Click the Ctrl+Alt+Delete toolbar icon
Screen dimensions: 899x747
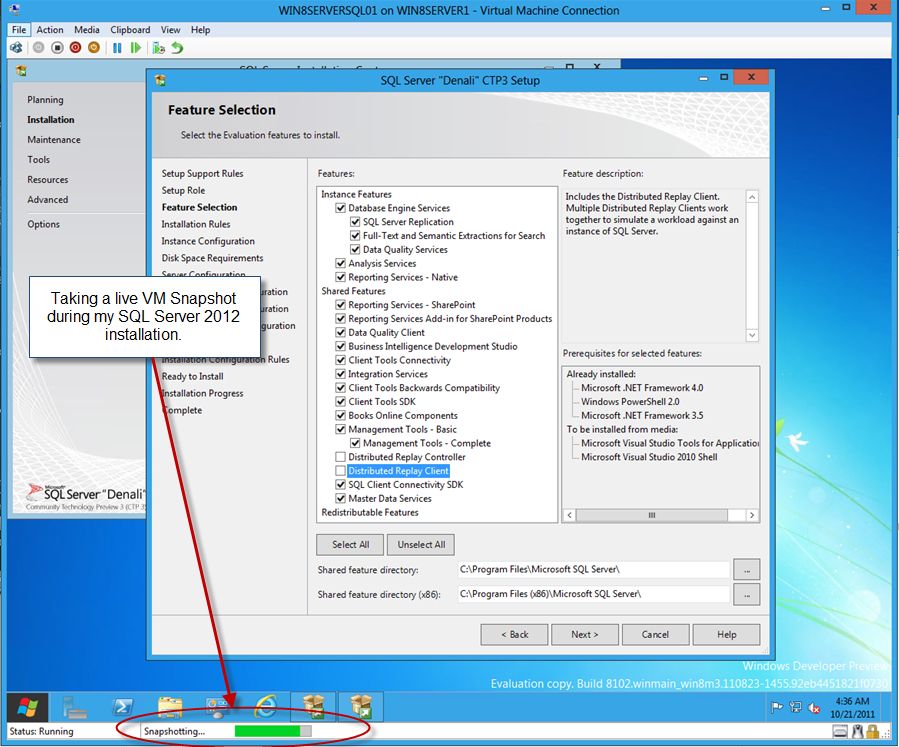click(x=16, y=48)
